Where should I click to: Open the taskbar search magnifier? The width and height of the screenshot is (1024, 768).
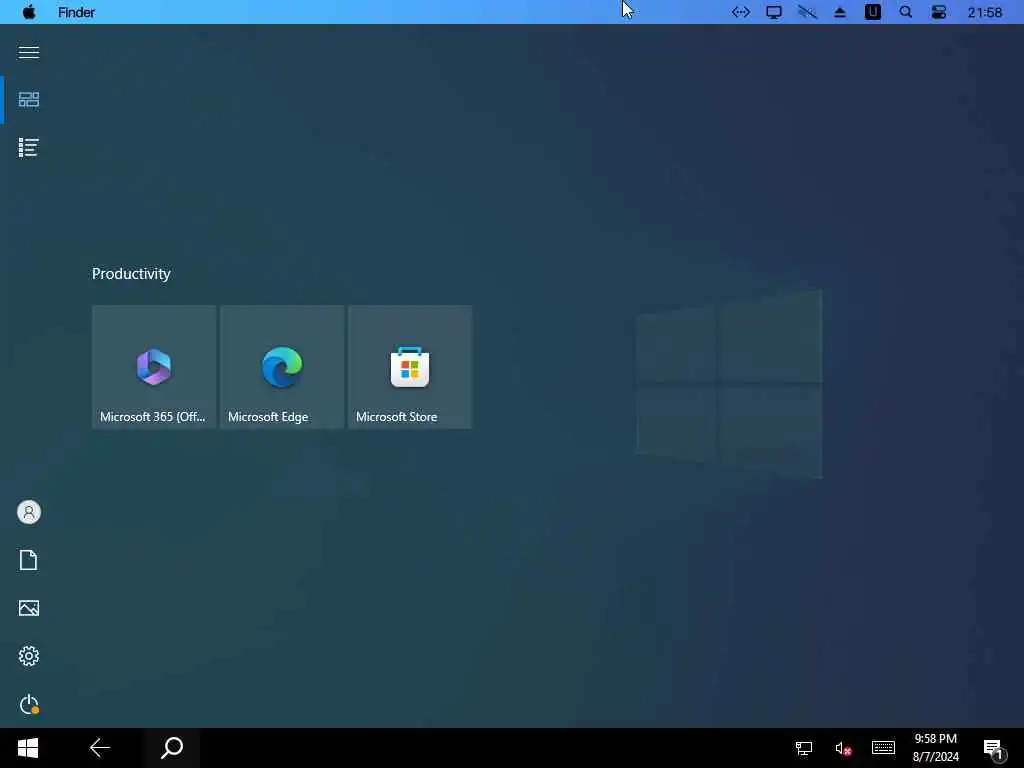172,748
